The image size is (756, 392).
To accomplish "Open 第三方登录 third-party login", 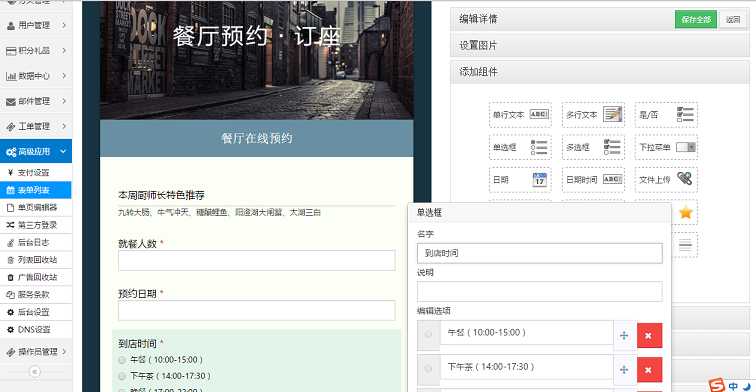I will [36, 225].
